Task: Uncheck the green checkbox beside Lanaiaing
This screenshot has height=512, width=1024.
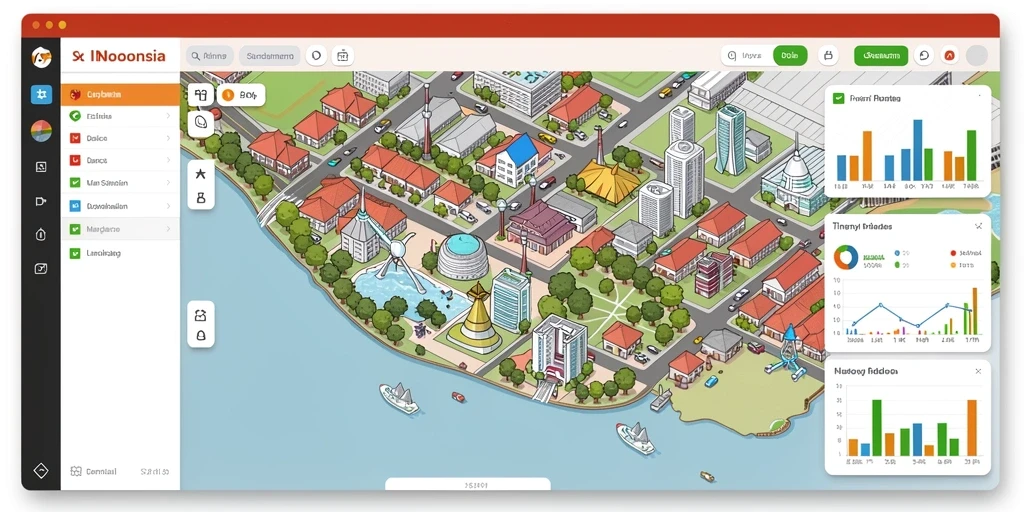Action: (74, 253)
